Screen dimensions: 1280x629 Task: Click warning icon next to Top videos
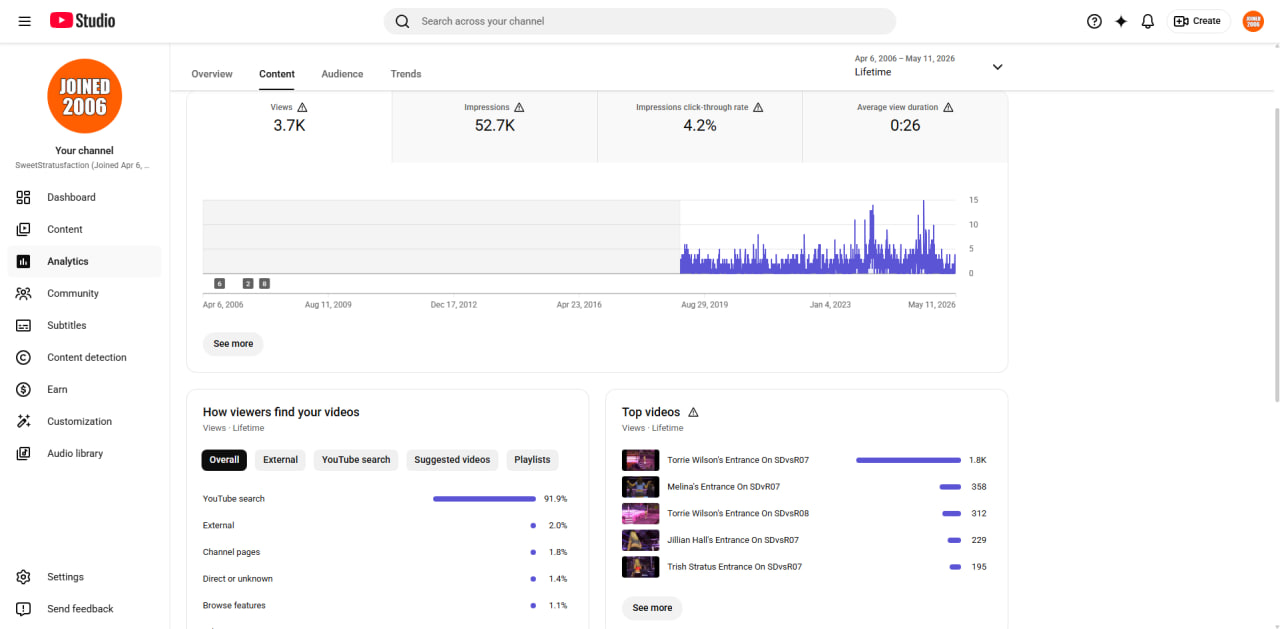(693, 412)
